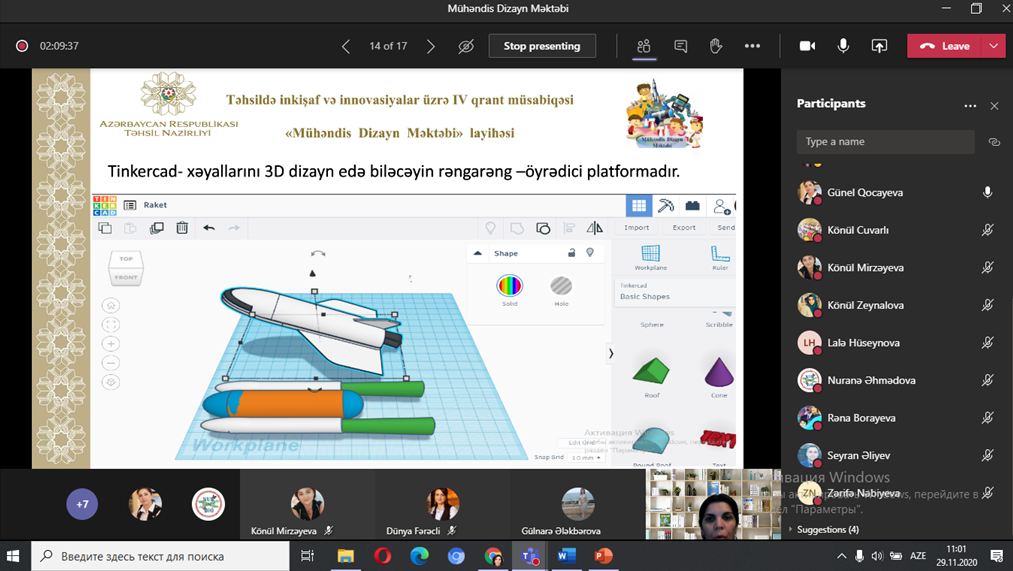The image size is (1013, 571).
Task: Open Snap Grid value dropdown
Action: pos(586,457)
